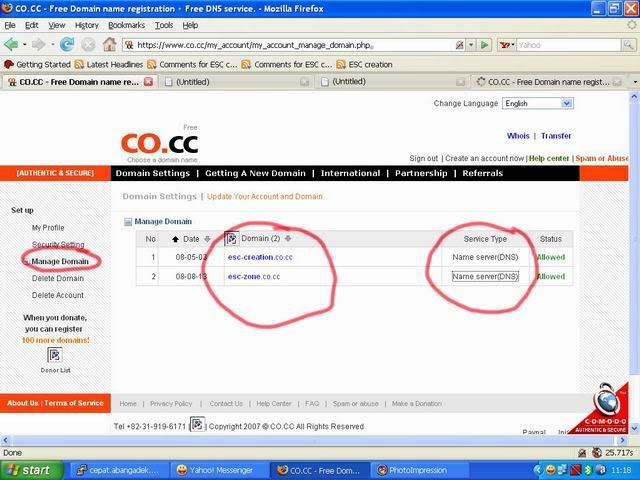Screen dimensions: 640x480
Task: Open the File menu
Action: tap(10, 25)
